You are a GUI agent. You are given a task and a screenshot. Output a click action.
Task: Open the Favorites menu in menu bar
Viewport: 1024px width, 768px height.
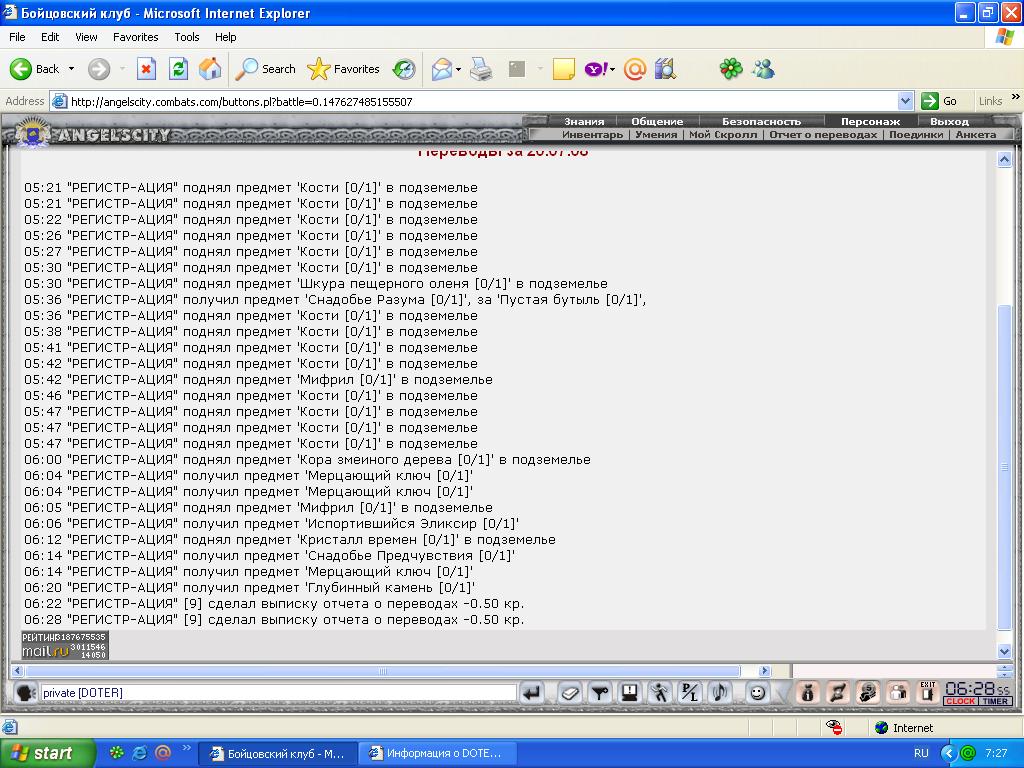pyautogui.click(x=135, y=37)
